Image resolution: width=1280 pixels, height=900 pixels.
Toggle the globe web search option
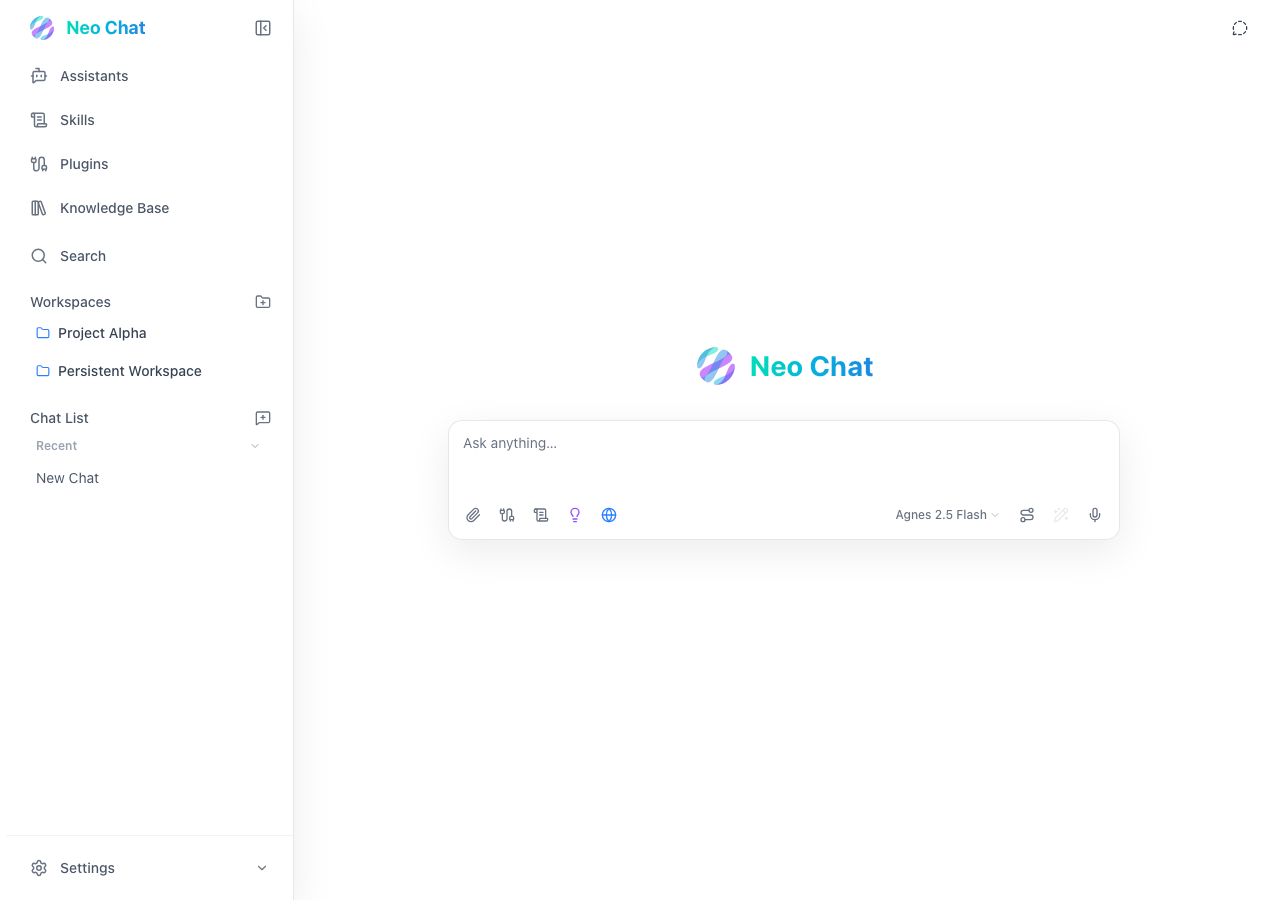pos(609,515)
